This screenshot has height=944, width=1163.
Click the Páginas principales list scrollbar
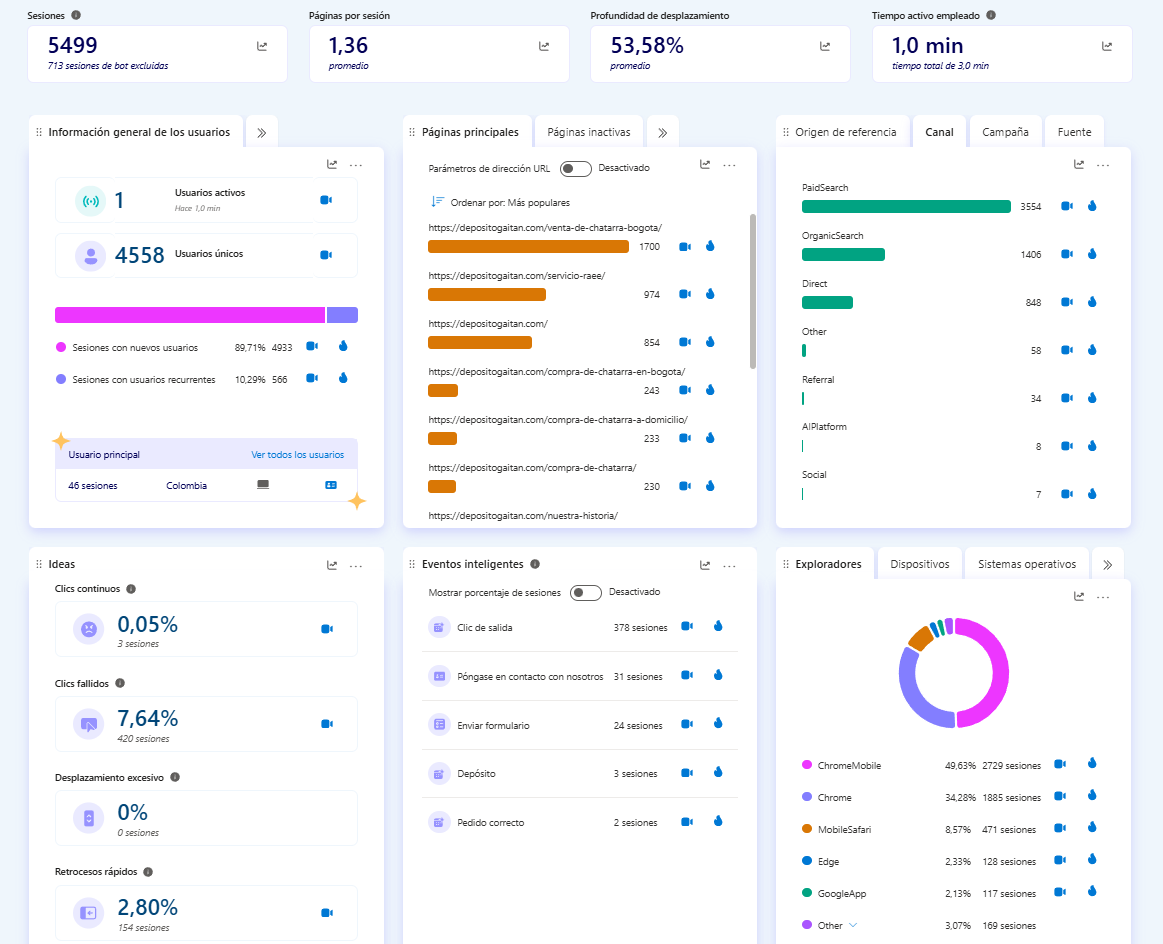click(x=752, y=290)
